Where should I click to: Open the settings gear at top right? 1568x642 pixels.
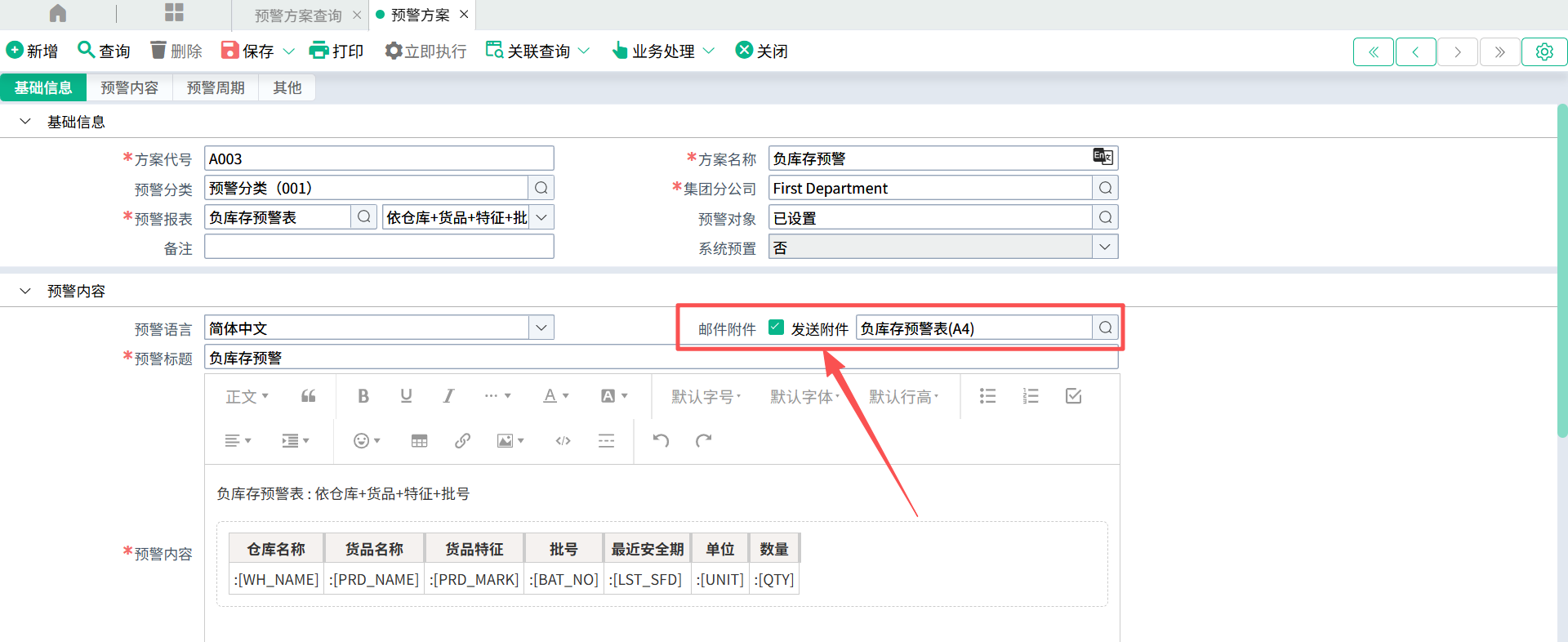click(1543, 51)
